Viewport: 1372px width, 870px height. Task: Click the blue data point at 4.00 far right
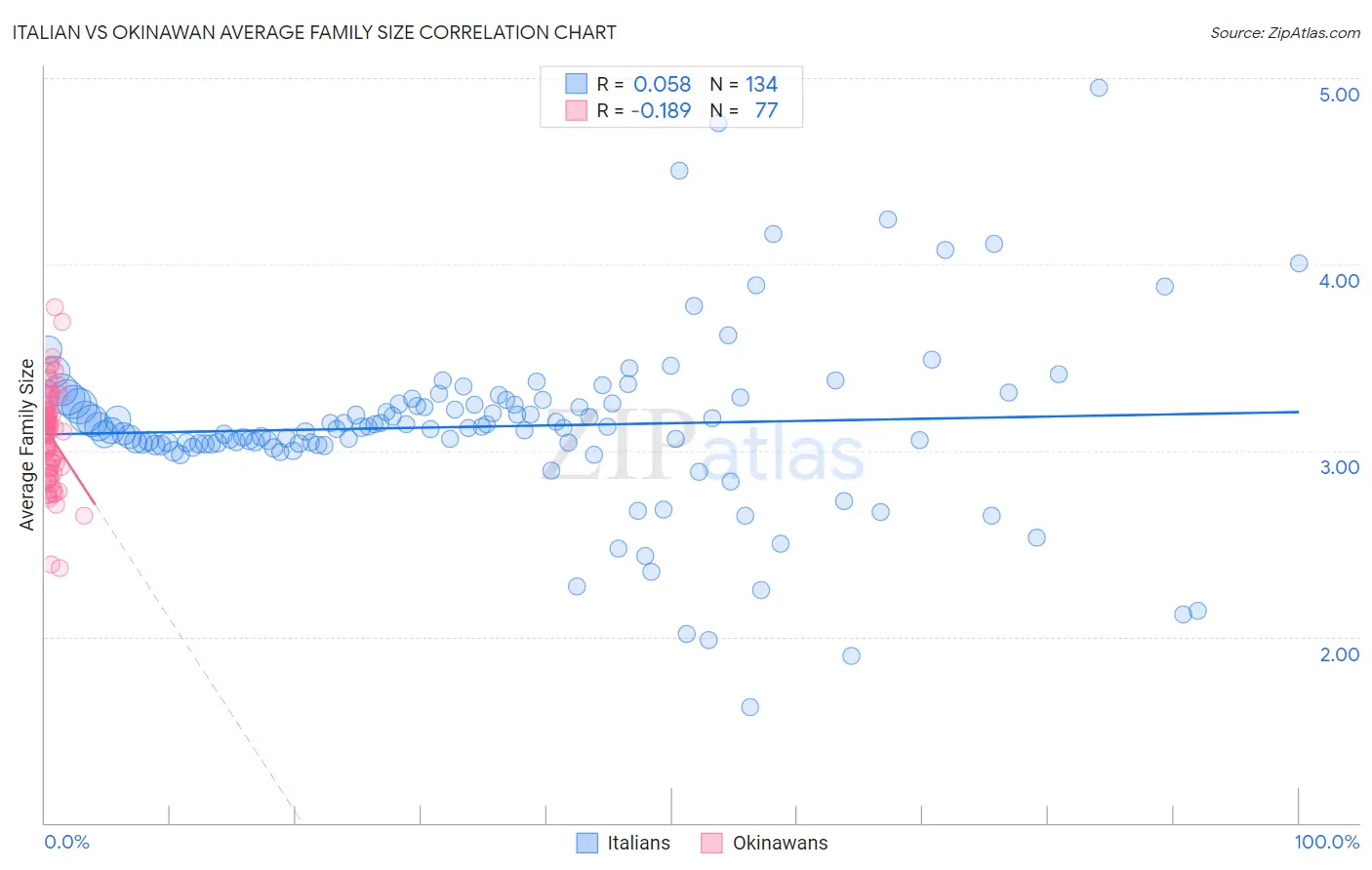pyautogui.click(x=1299, y=263)
